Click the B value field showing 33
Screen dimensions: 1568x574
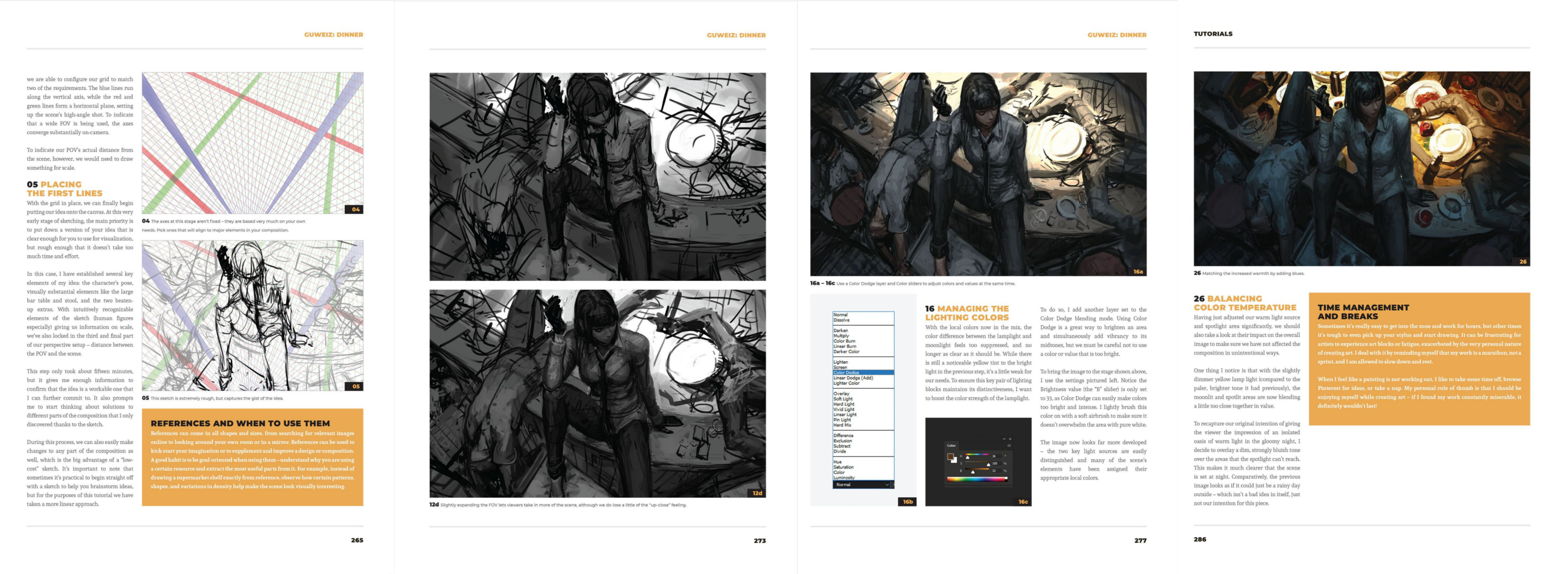click(997, 471)
